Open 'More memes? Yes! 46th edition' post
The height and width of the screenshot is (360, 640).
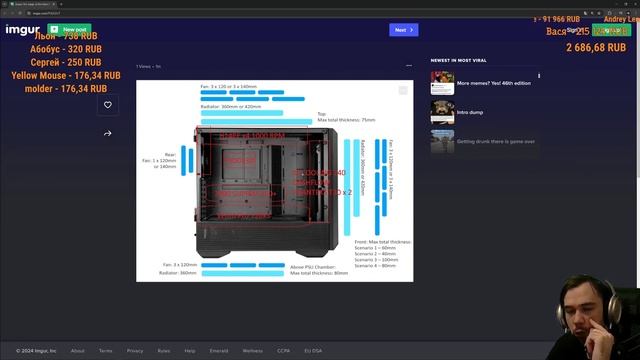click(x=485, y=83)
